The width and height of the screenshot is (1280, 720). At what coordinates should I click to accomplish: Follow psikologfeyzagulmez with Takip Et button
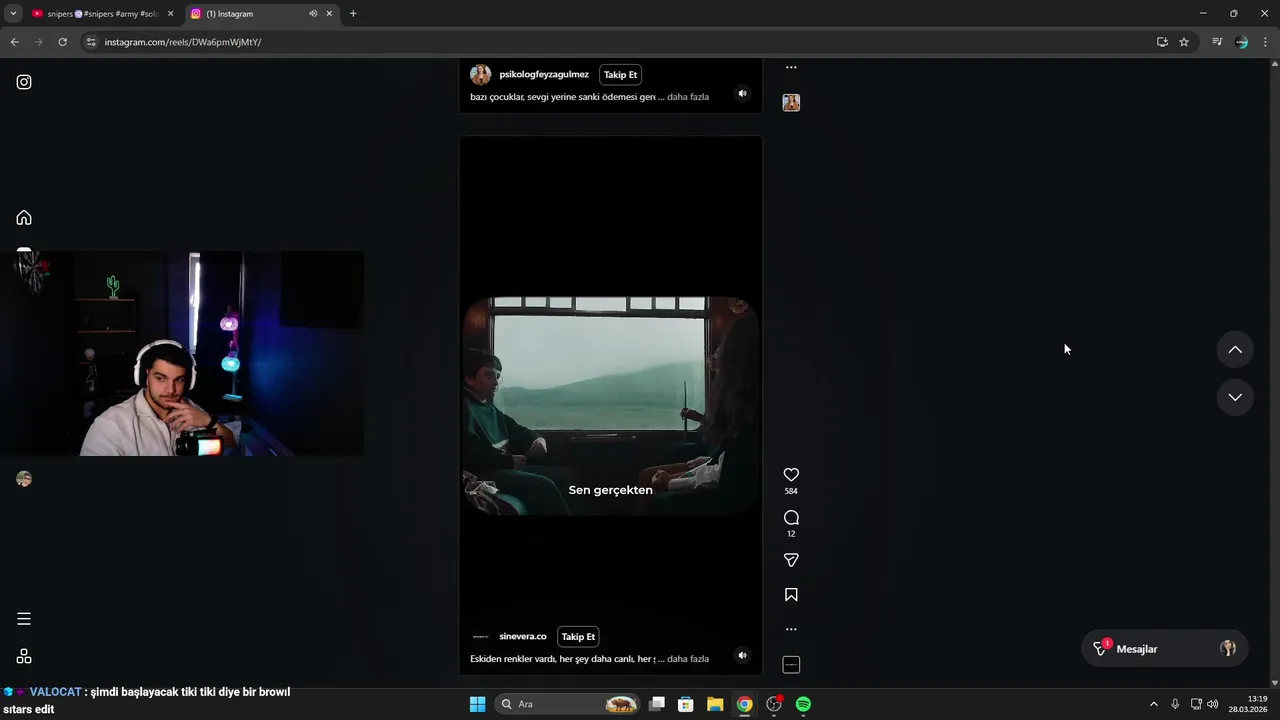[x=620, y=75]
